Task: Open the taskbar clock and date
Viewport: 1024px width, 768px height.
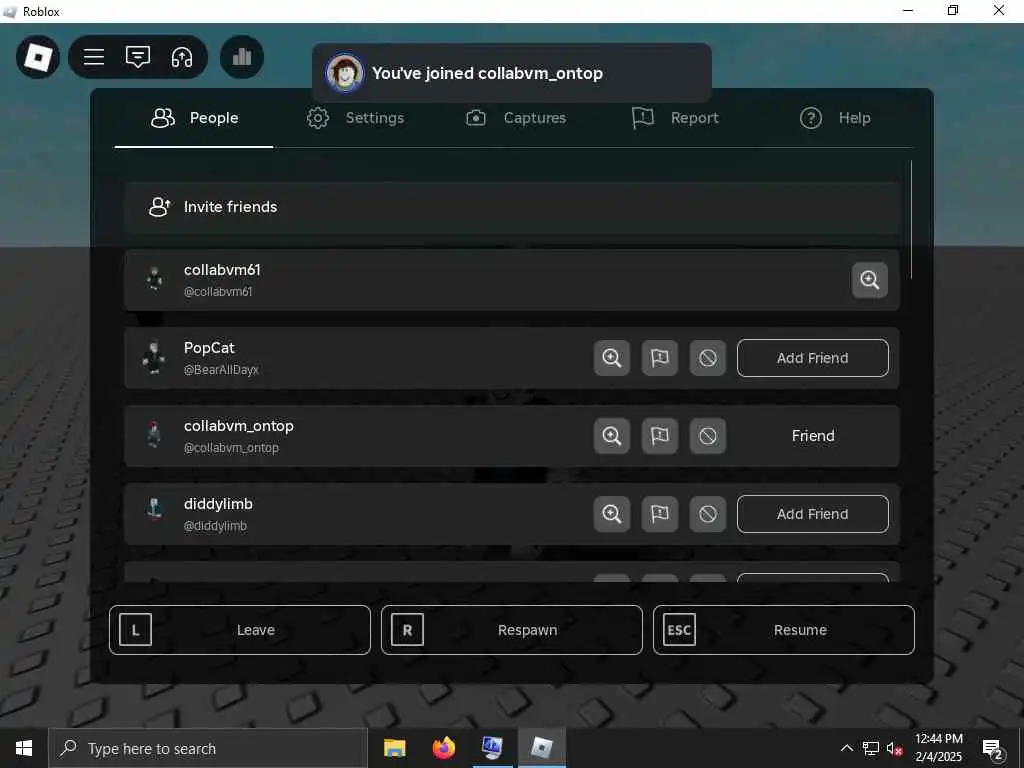Action: click(938, 748)
